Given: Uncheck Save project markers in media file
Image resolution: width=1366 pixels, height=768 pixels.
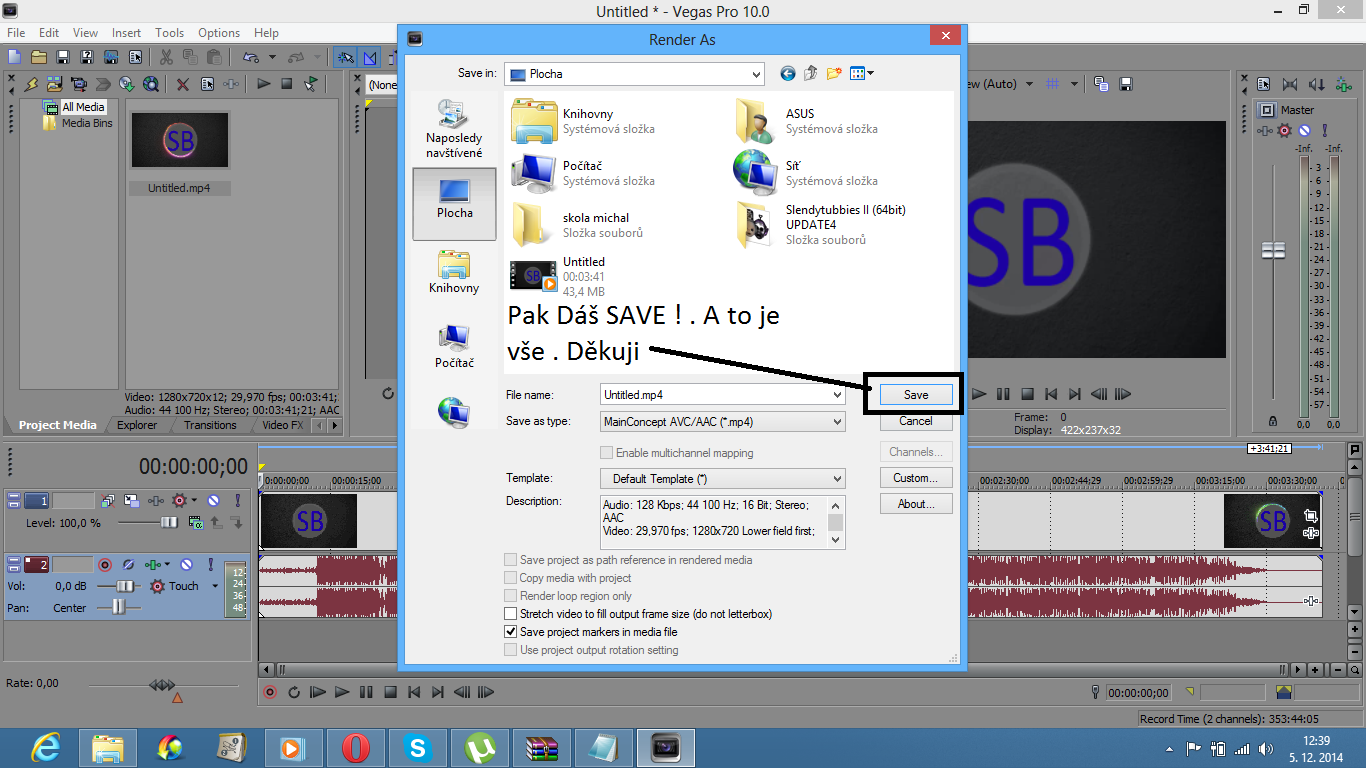Looking at the screenshot, I should [x=511, y=632].
